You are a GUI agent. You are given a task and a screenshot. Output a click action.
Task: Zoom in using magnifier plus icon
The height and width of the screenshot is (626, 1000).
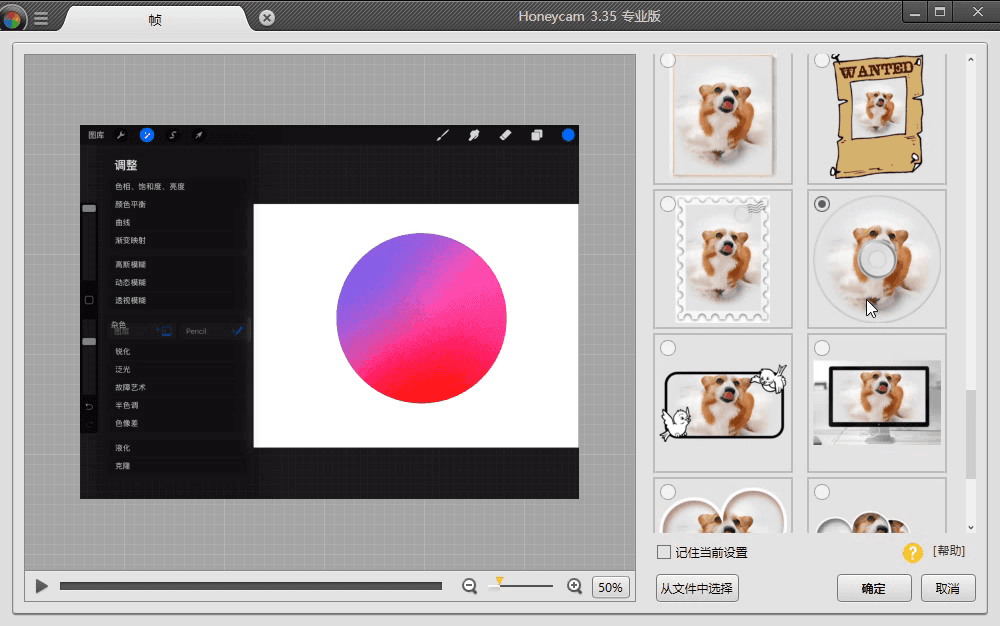(x=574, y=586)
